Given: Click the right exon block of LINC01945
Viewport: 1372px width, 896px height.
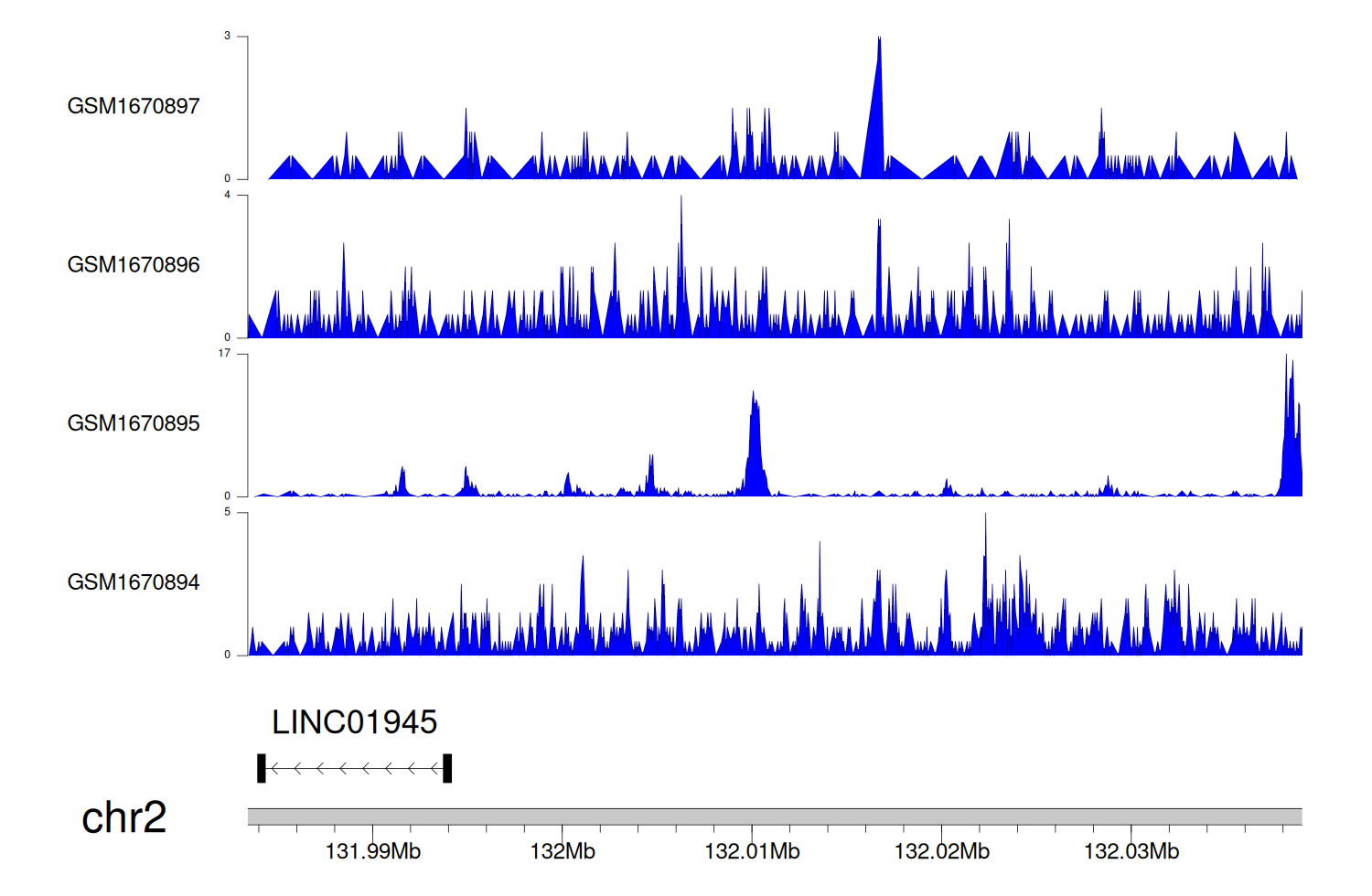Looking at the screenshot, I should (447, 769).
